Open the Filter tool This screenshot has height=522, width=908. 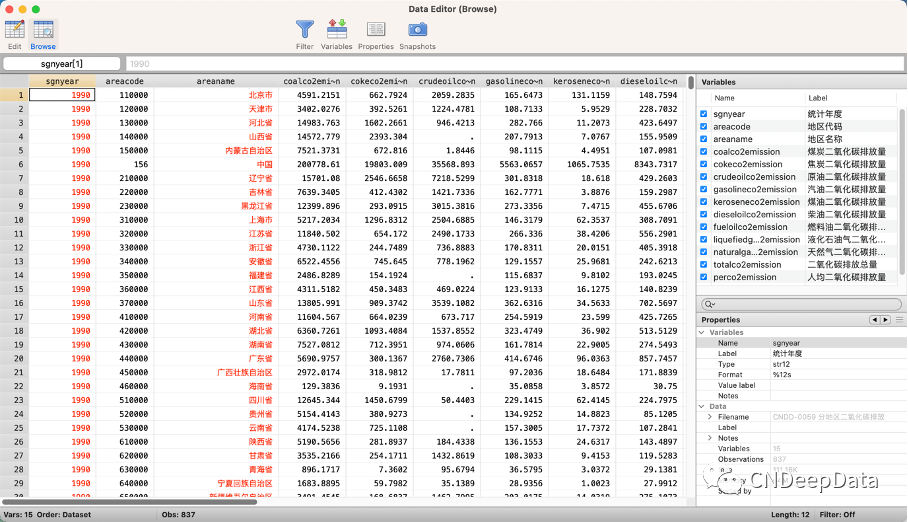pyautogui.click(x=305, y=29)
